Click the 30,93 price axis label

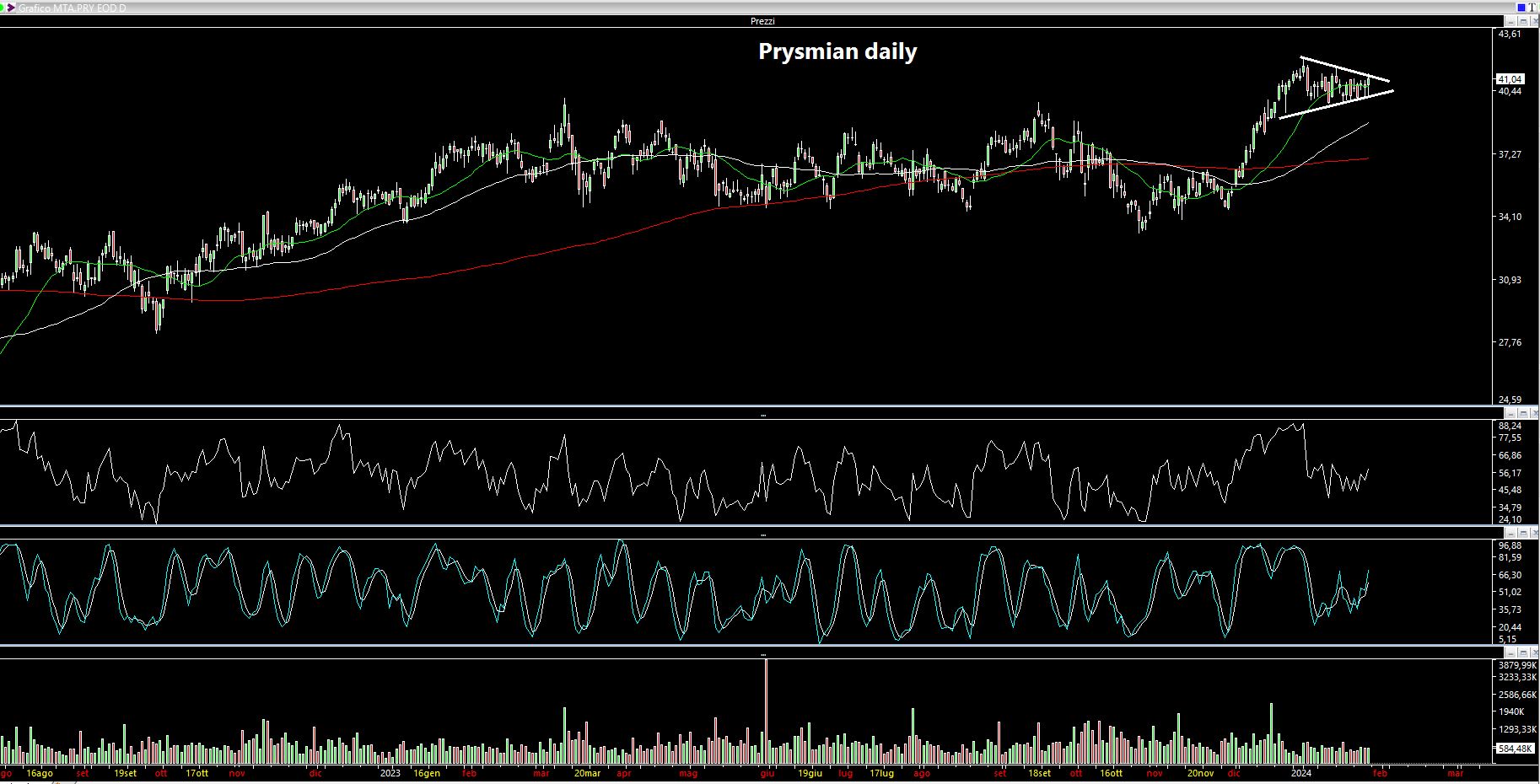coord(1510,280)
